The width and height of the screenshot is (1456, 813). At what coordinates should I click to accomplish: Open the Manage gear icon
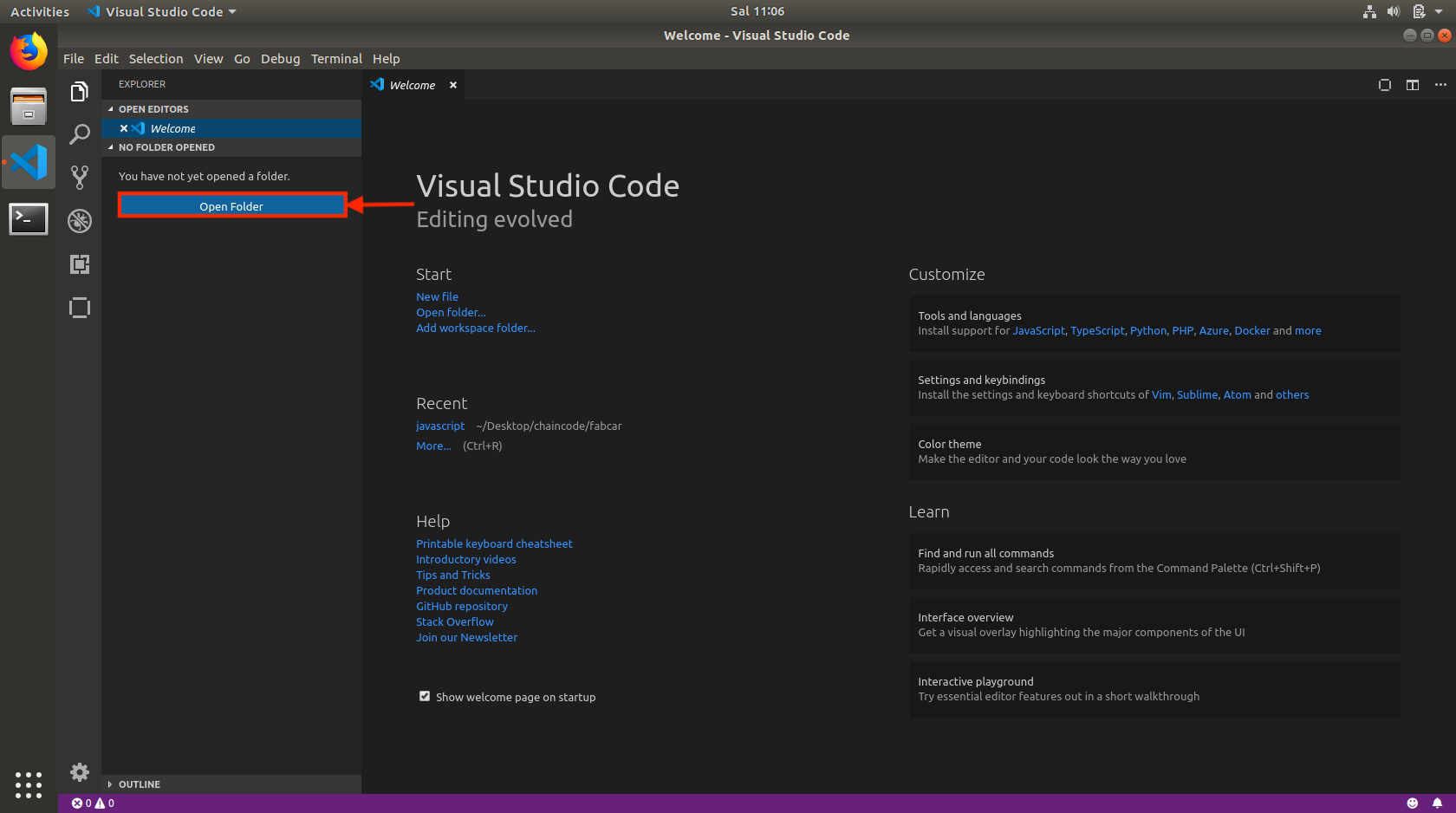tap(80, 772)
